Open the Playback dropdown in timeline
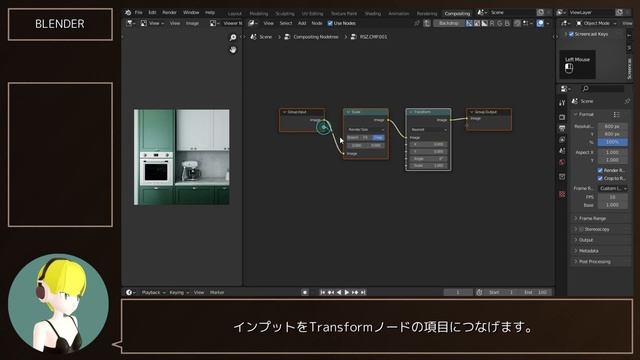This screenshot has height=360, width=640. pyautogui.click(x=153, y=293)
